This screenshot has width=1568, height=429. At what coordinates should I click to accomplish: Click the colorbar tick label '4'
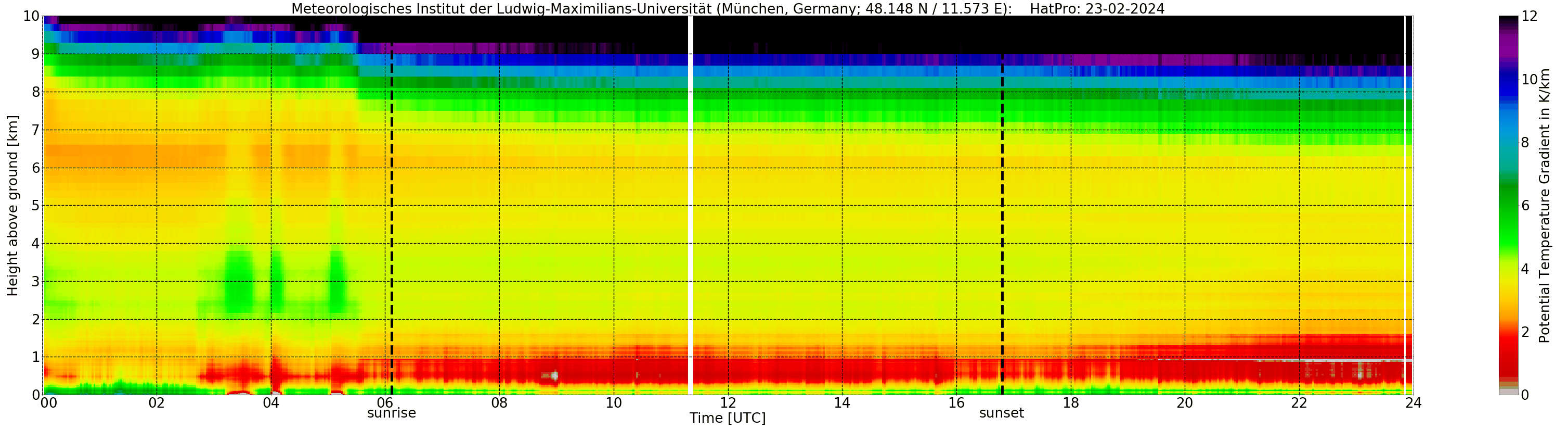point(1525,269)
